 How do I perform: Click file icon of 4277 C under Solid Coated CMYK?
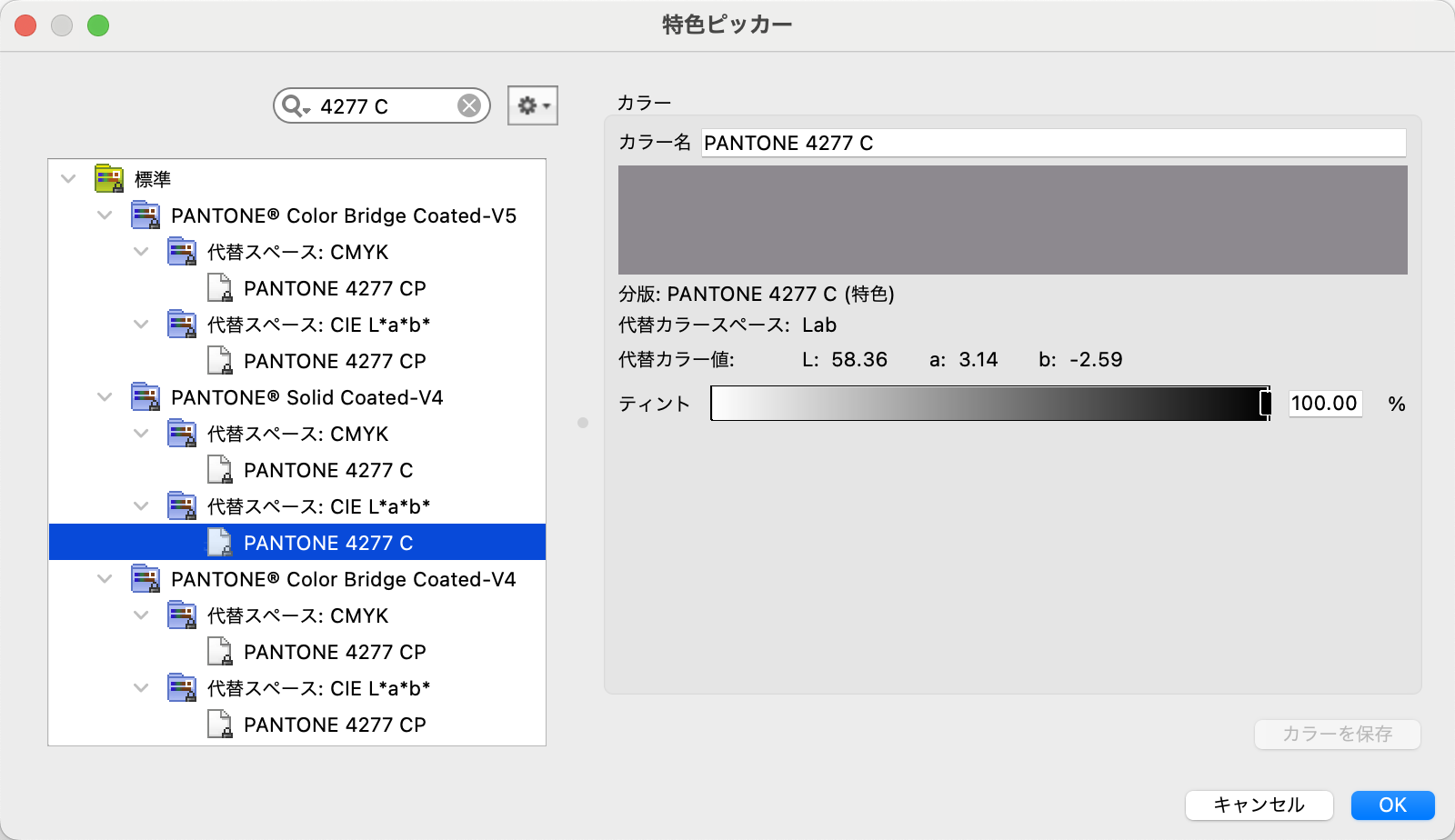tap(219, 469)
